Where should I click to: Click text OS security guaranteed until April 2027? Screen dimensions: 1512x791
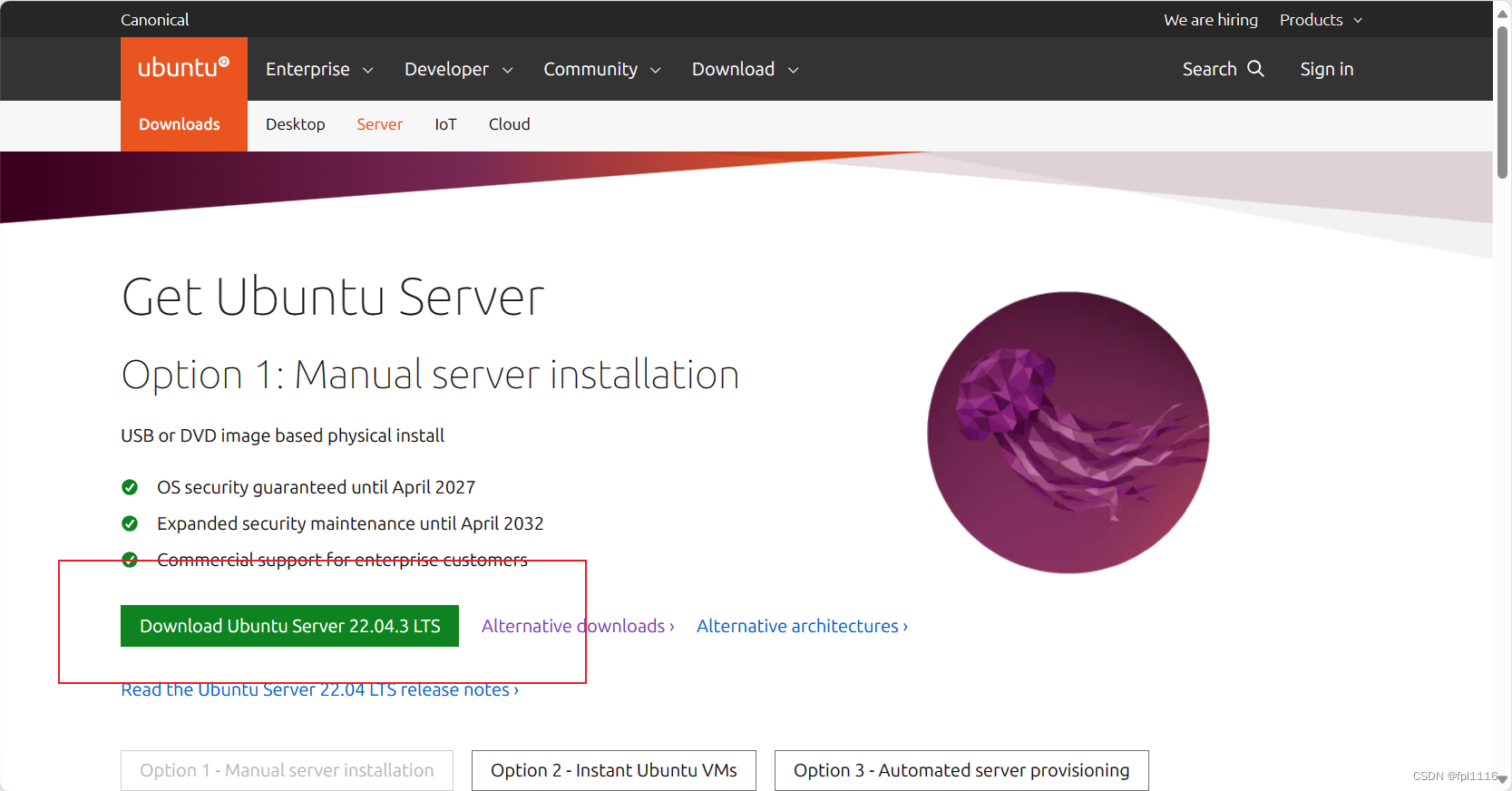[316, 487]
